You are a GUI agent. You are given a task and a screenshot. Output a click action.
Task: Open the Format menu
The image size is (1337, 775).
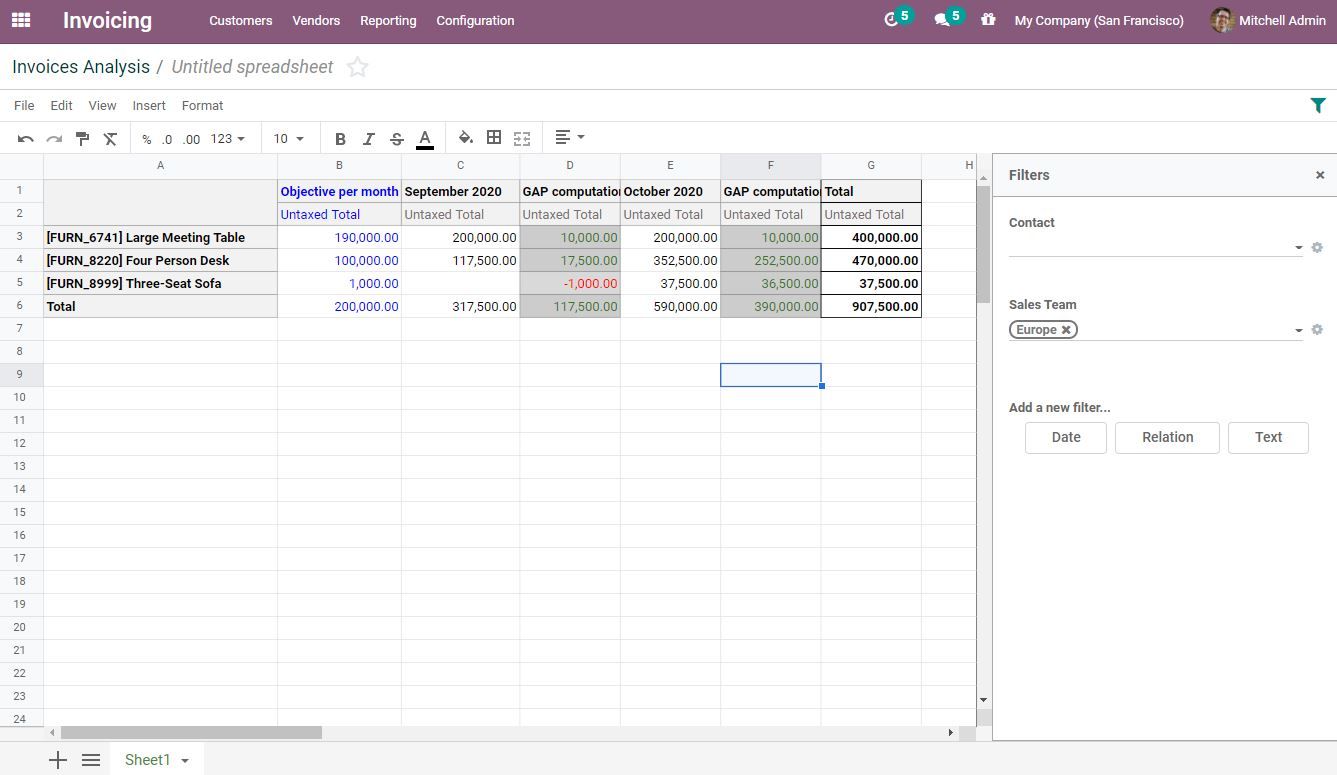[202, 105]
